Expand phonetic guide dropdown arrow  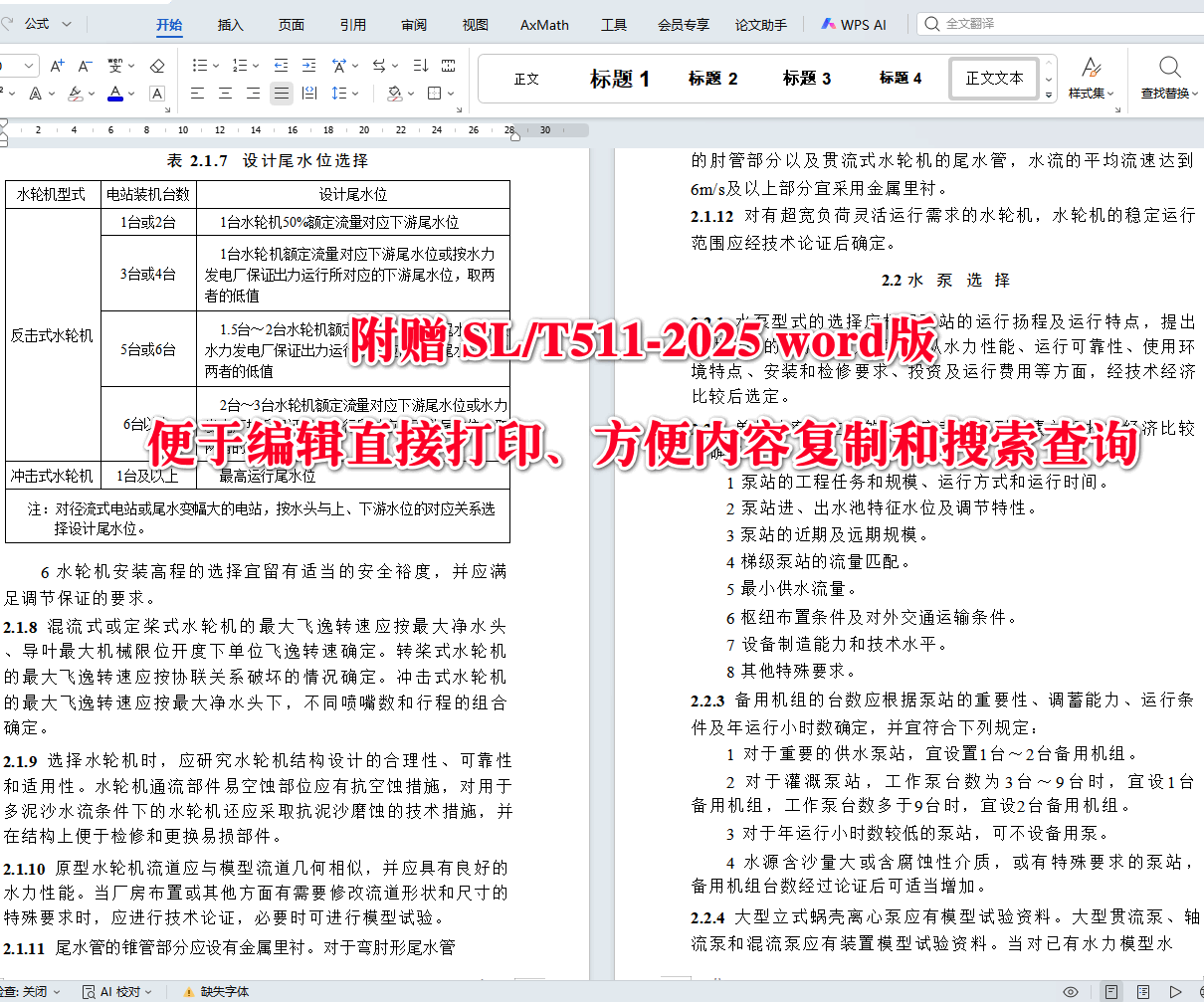pos(131,67)
